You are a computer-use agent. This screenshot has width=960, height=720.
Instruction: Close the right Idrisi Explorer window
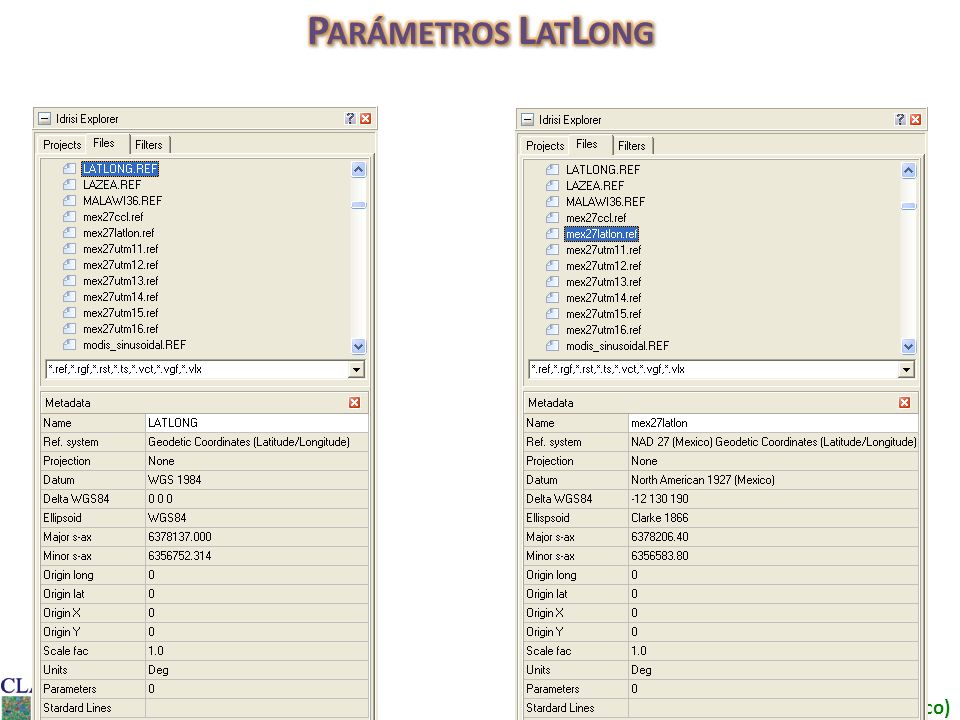tap(915, 119)
